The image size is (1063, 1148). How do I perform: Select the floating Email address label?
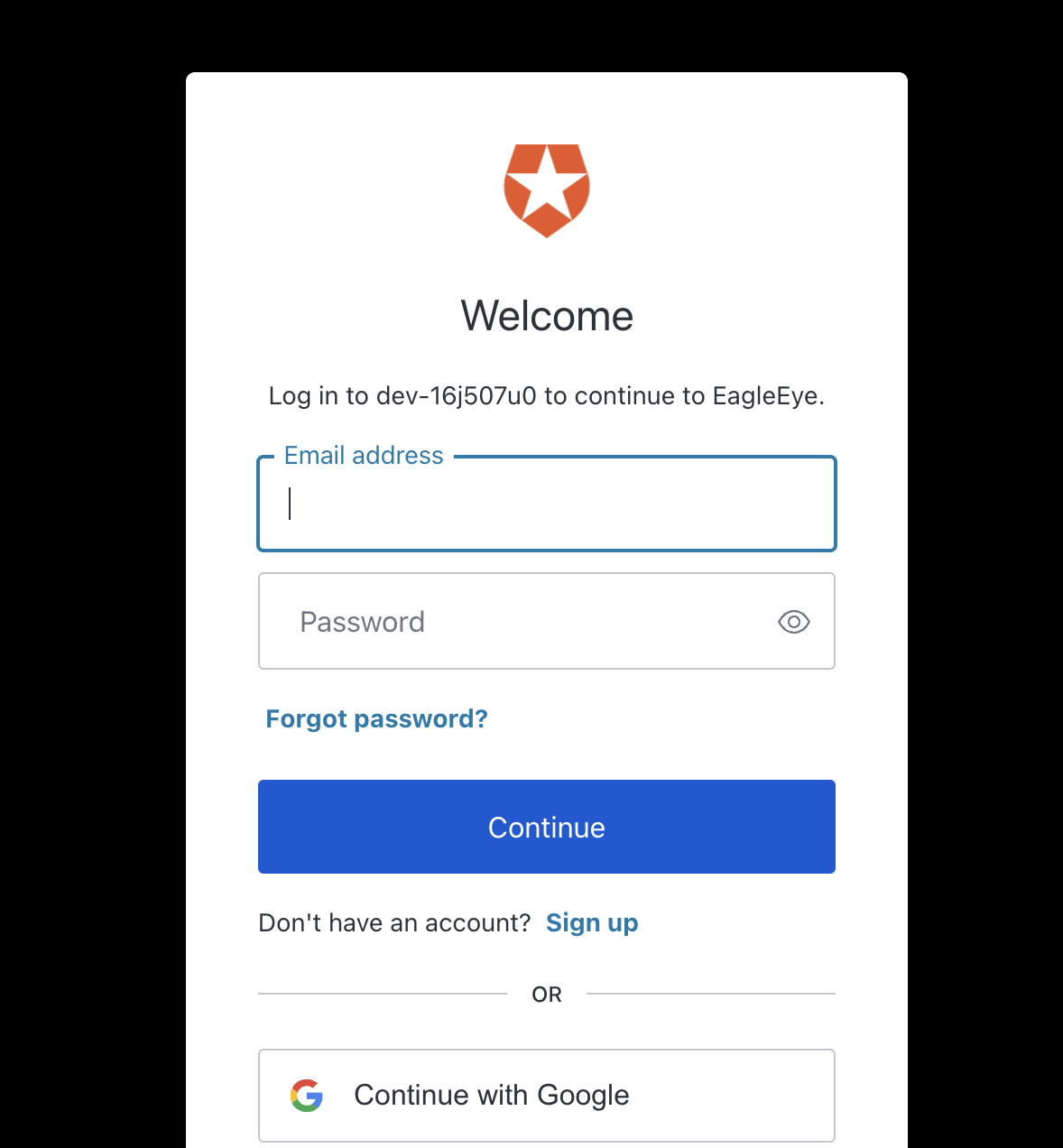pos(364,456)
